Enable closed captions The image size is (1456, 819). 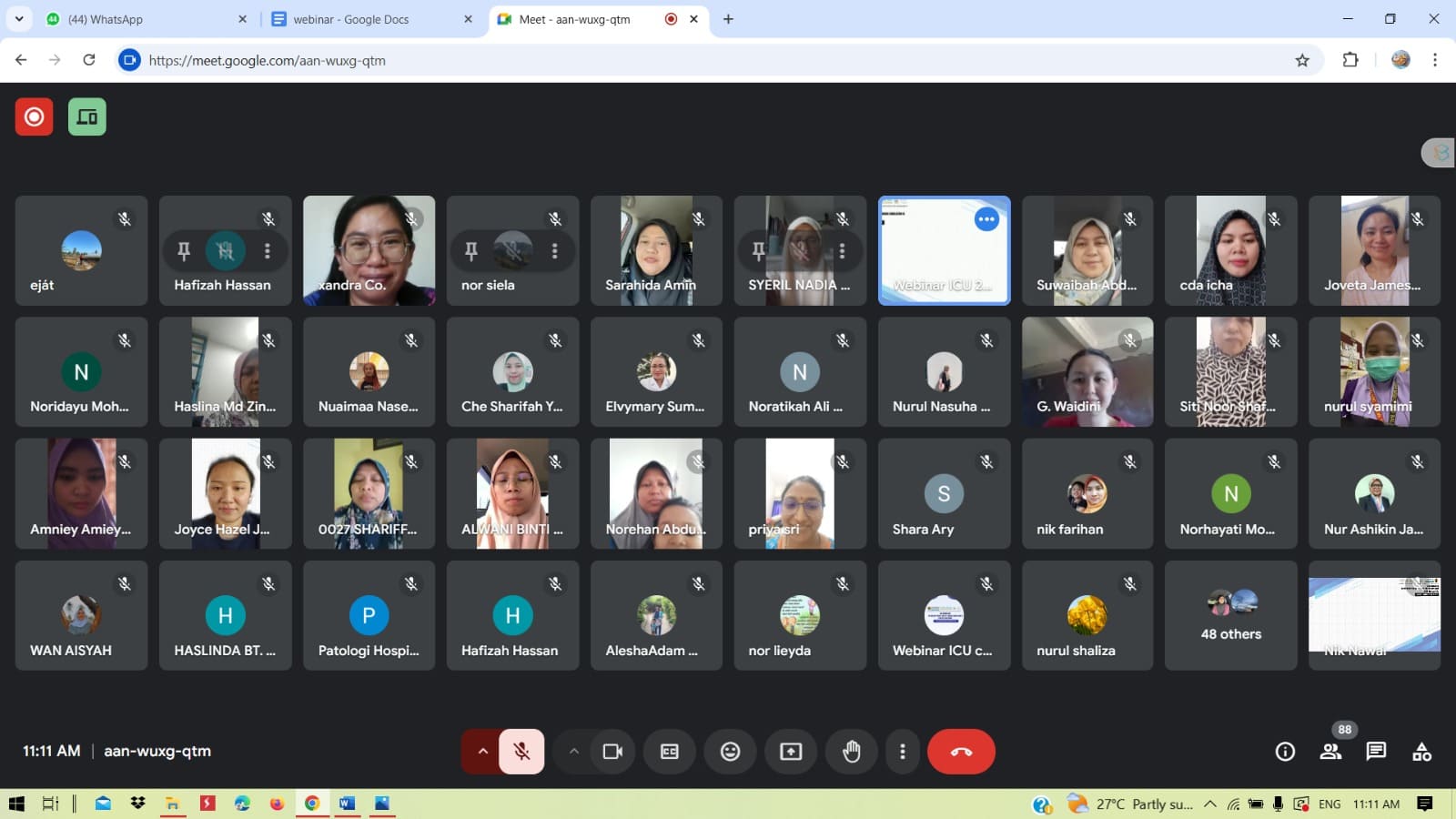(669, 752)
